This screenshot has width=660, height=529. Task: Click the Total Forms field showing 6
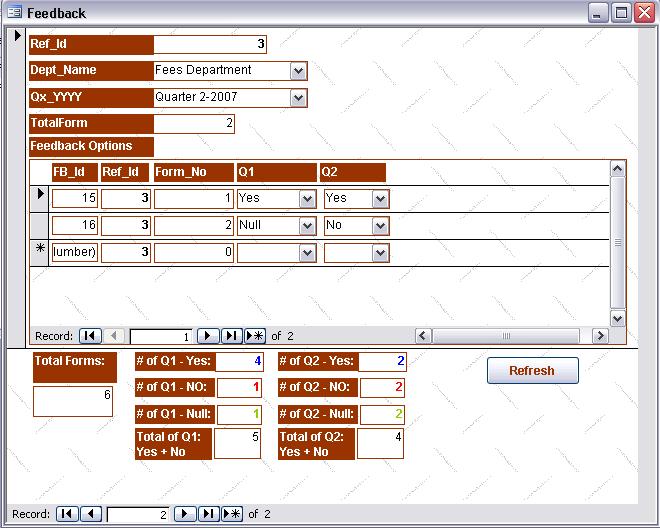73,401
